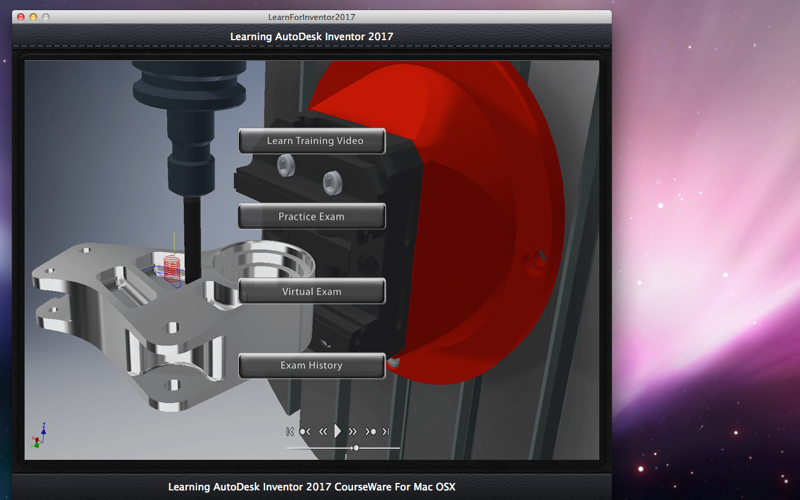This screenshot has height=500, width=800.
Task: Go to the next keyframe marker icon
Action: pos(370,432)
